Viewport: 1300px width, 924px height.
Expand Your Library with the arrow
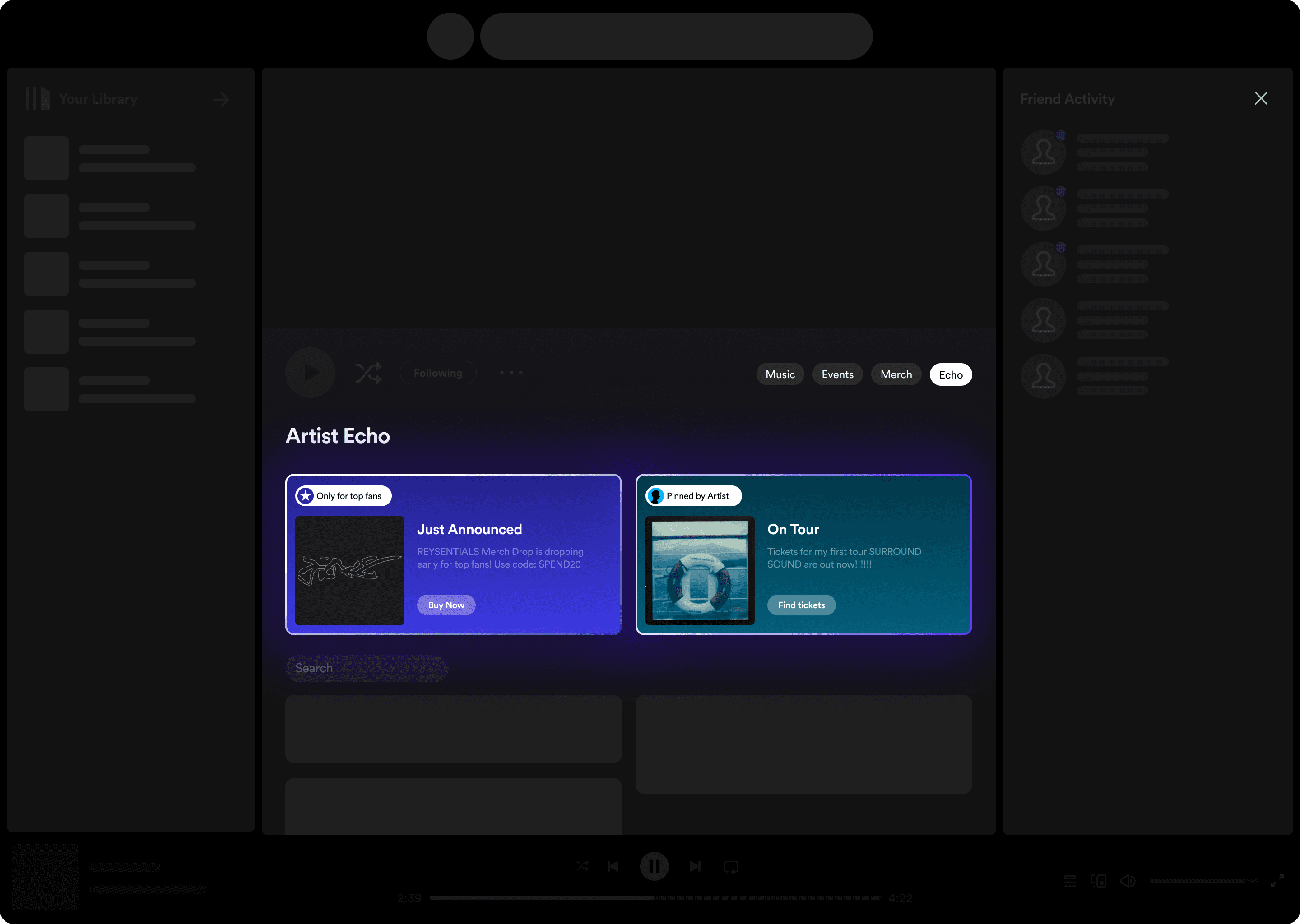point(222,100)
